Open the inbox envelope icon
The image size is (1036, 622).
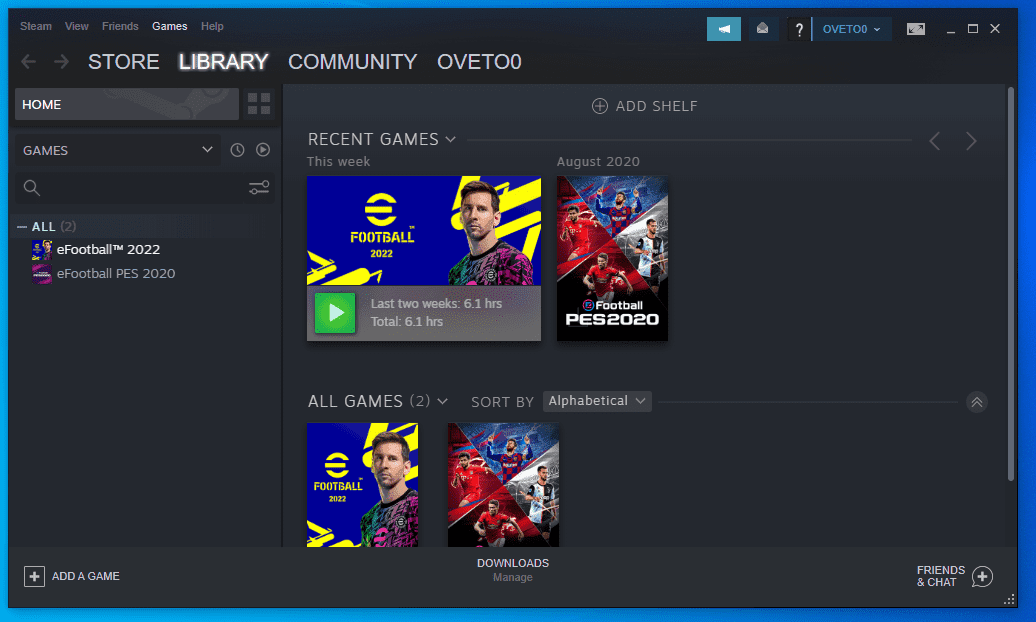coord(762,29)
